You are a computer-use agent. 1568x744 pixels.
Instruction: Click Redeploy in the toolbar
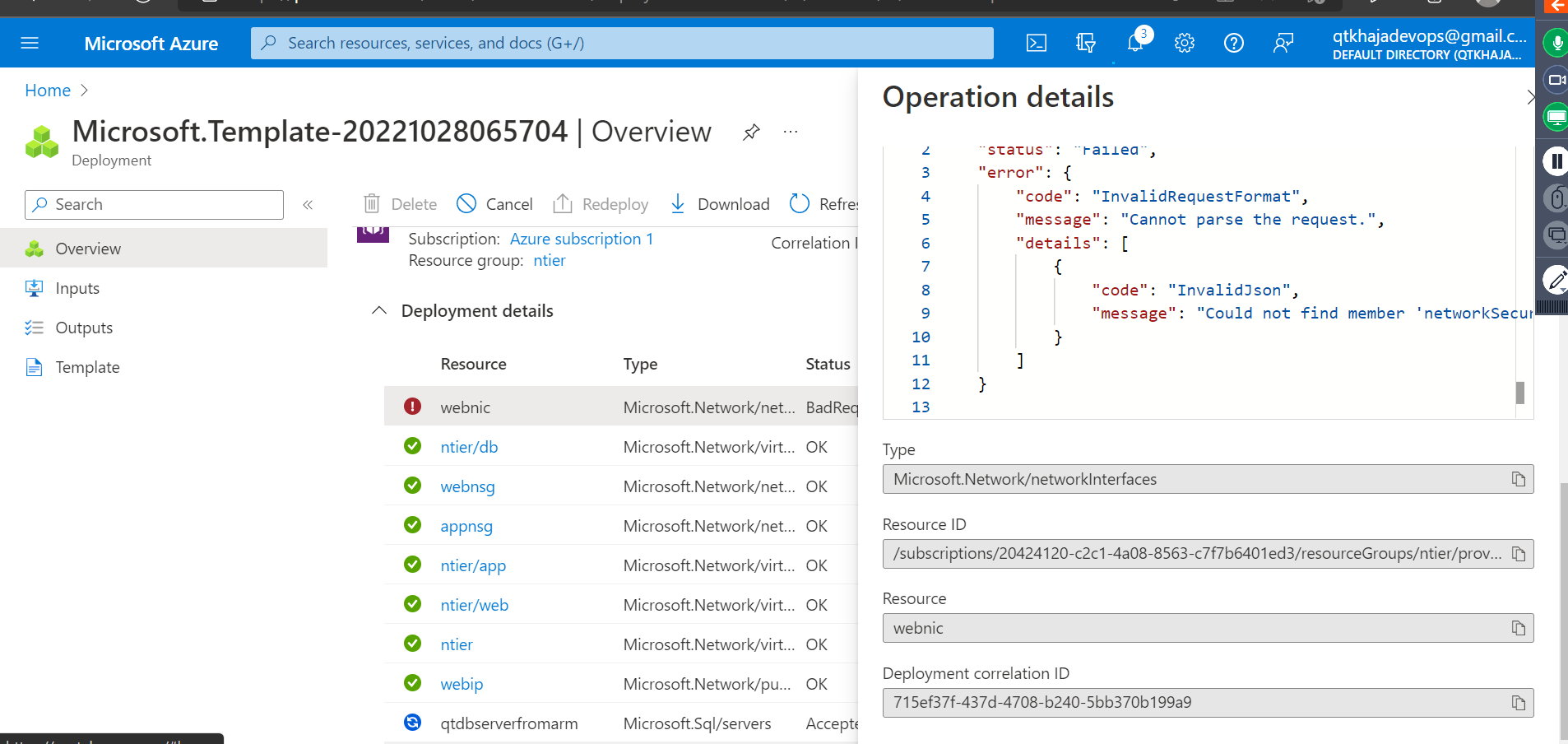tap(601, 204)
